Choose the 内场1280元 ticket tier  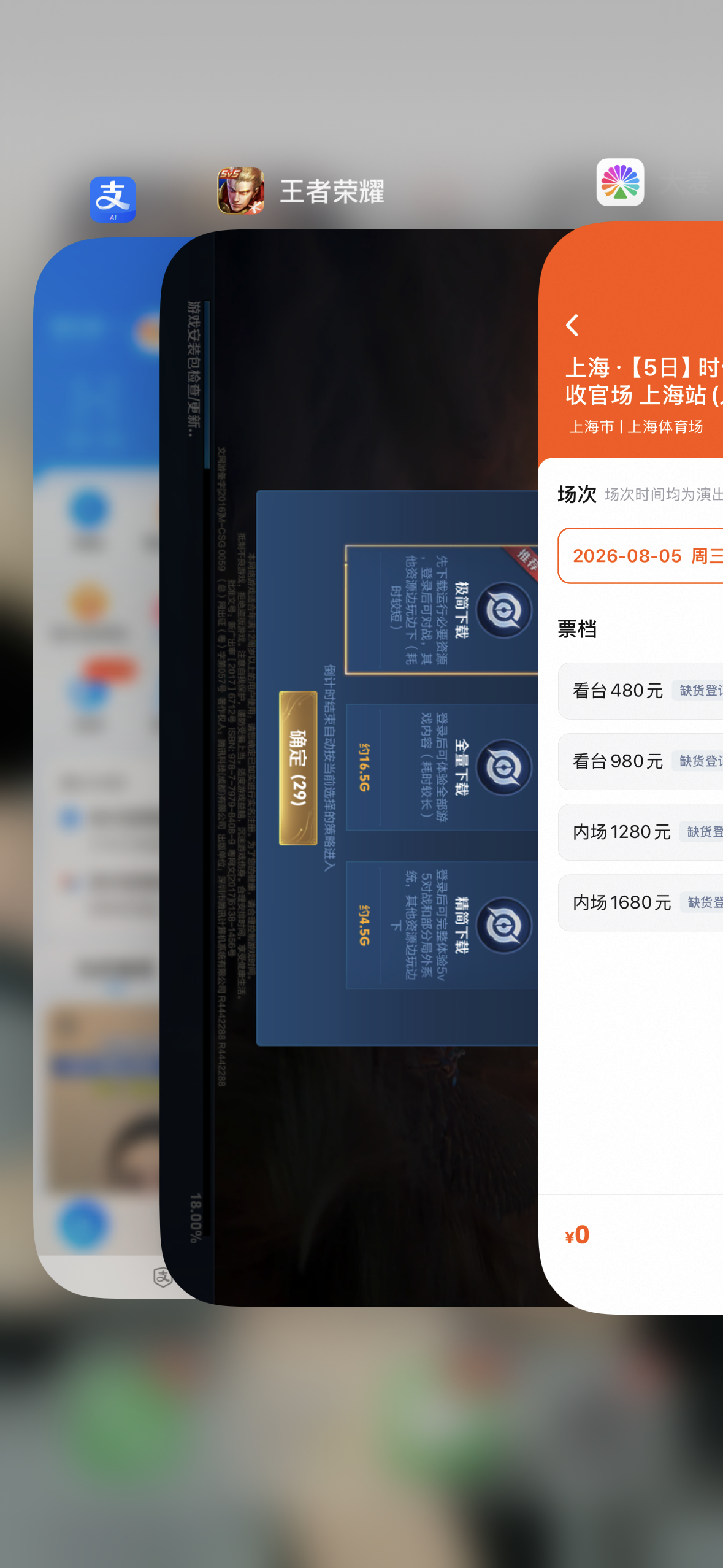(x=640, y=832)
